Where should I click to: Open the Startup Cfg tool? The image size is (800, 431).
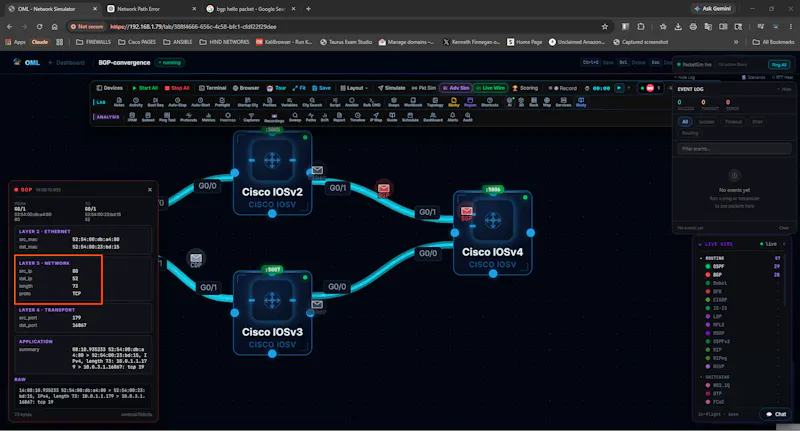(x=247, y=102)
